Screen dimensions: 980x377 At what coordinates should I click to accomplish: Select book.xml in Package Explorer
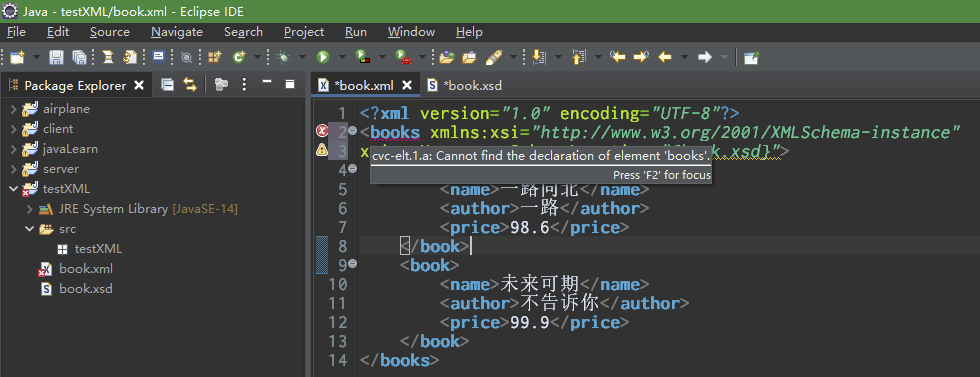[x=76, y=269]
